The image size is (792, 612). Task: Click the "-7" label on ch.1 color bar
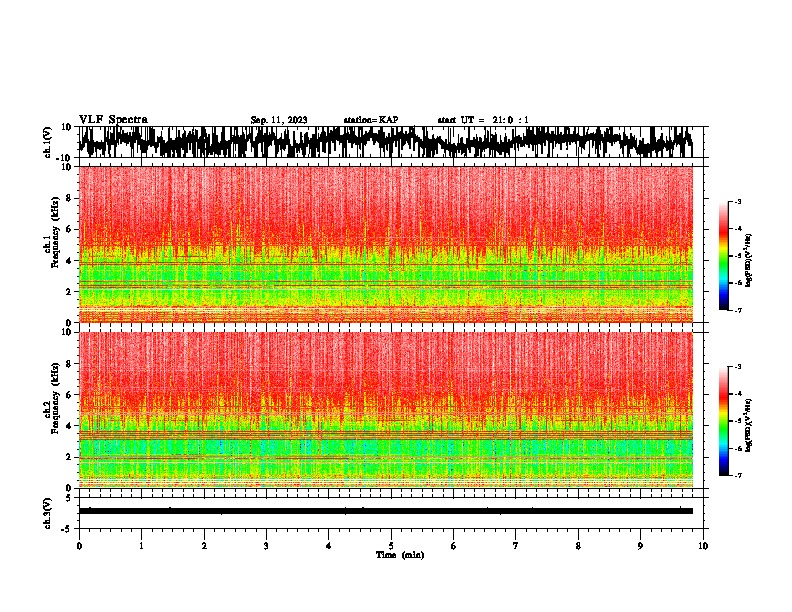click(x=738, y=310)
